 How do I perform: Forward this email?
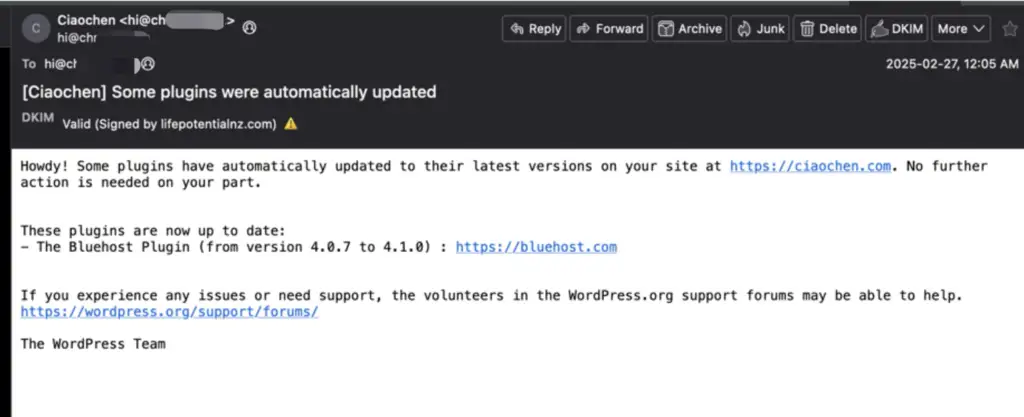[x=609, y=29]
